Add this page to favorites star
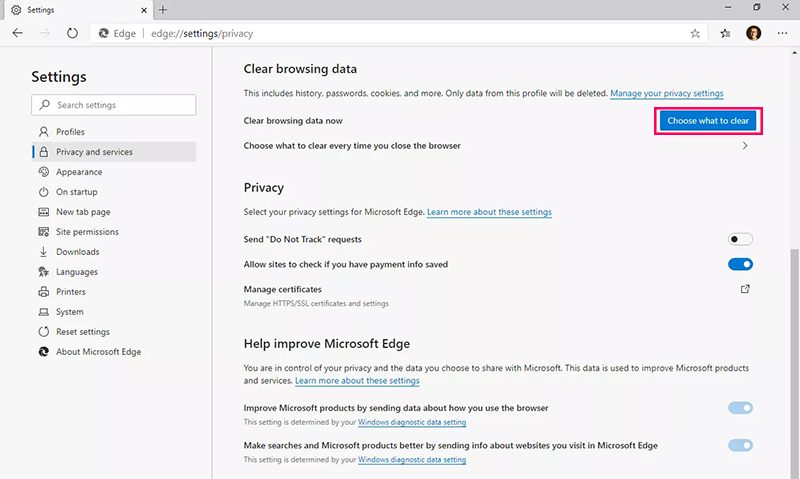The image size is (800, 479). [695, 34]
